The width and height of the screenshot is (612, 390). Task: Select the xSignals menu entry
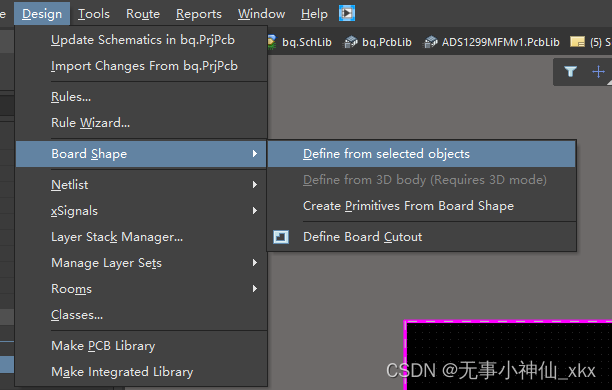click(x=141, y=211)
